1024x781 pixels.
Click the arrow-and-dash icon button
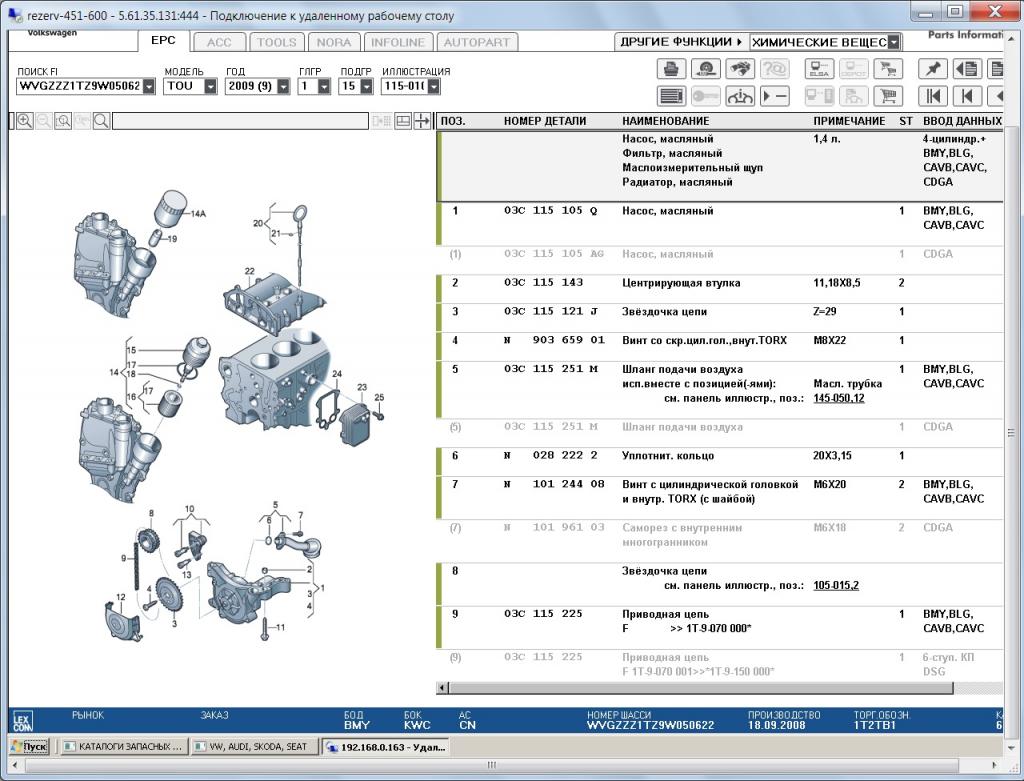(775, 96)
